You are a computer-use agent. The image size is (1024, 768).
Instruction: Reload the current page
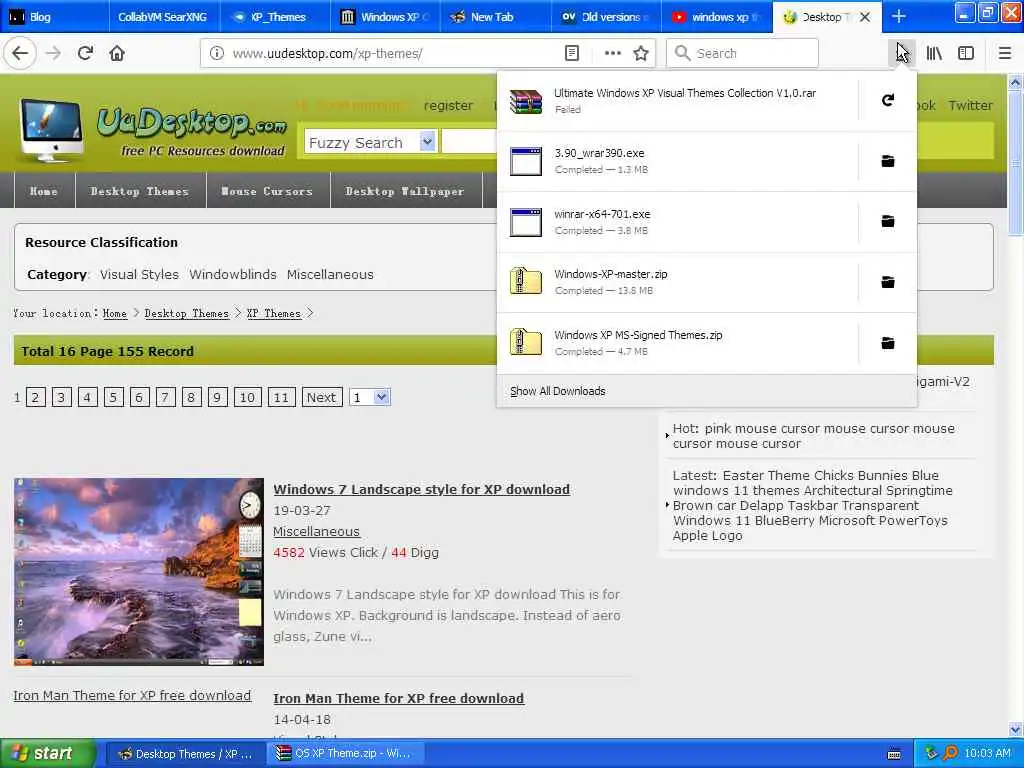pos(85,54)
